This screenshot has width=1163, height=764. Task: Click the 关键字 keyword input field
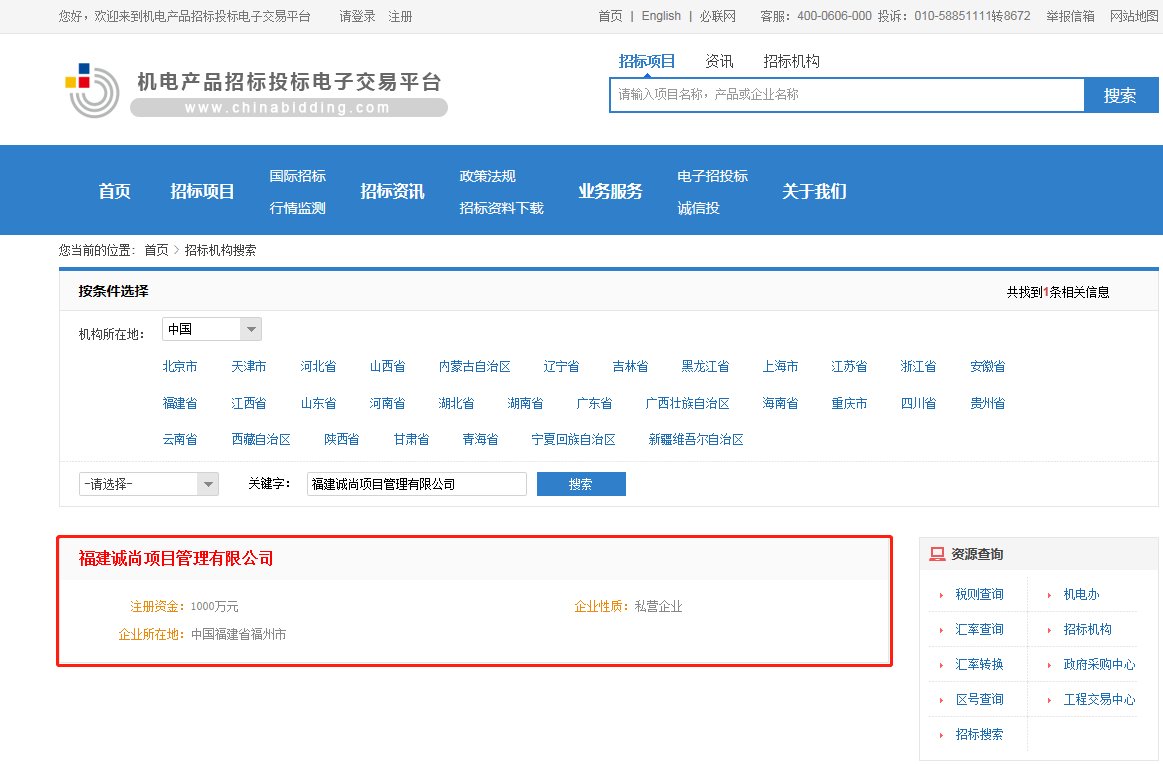tap(417, 484)
